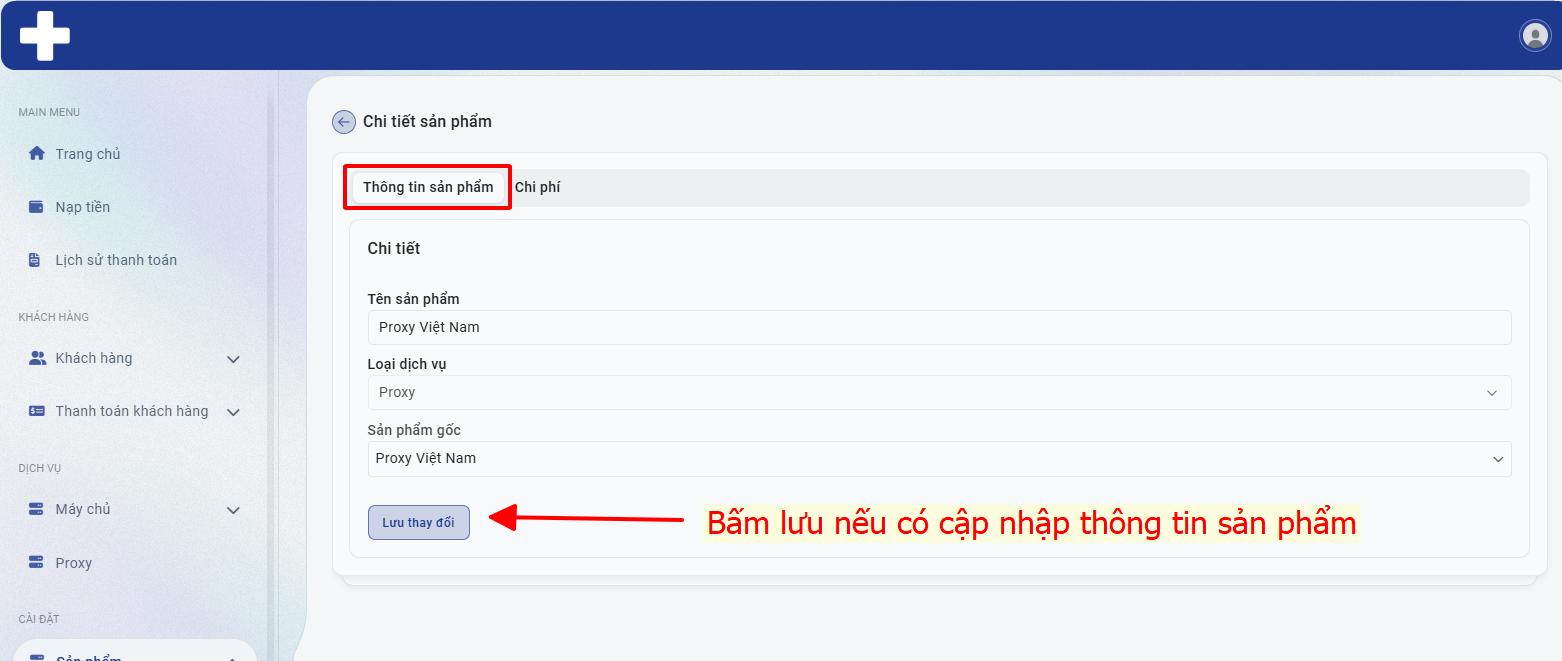This screenshot has height=661, width=1562.
Task: Open Nạp tiền page in sidebar
Action: [x=82, y=207]
